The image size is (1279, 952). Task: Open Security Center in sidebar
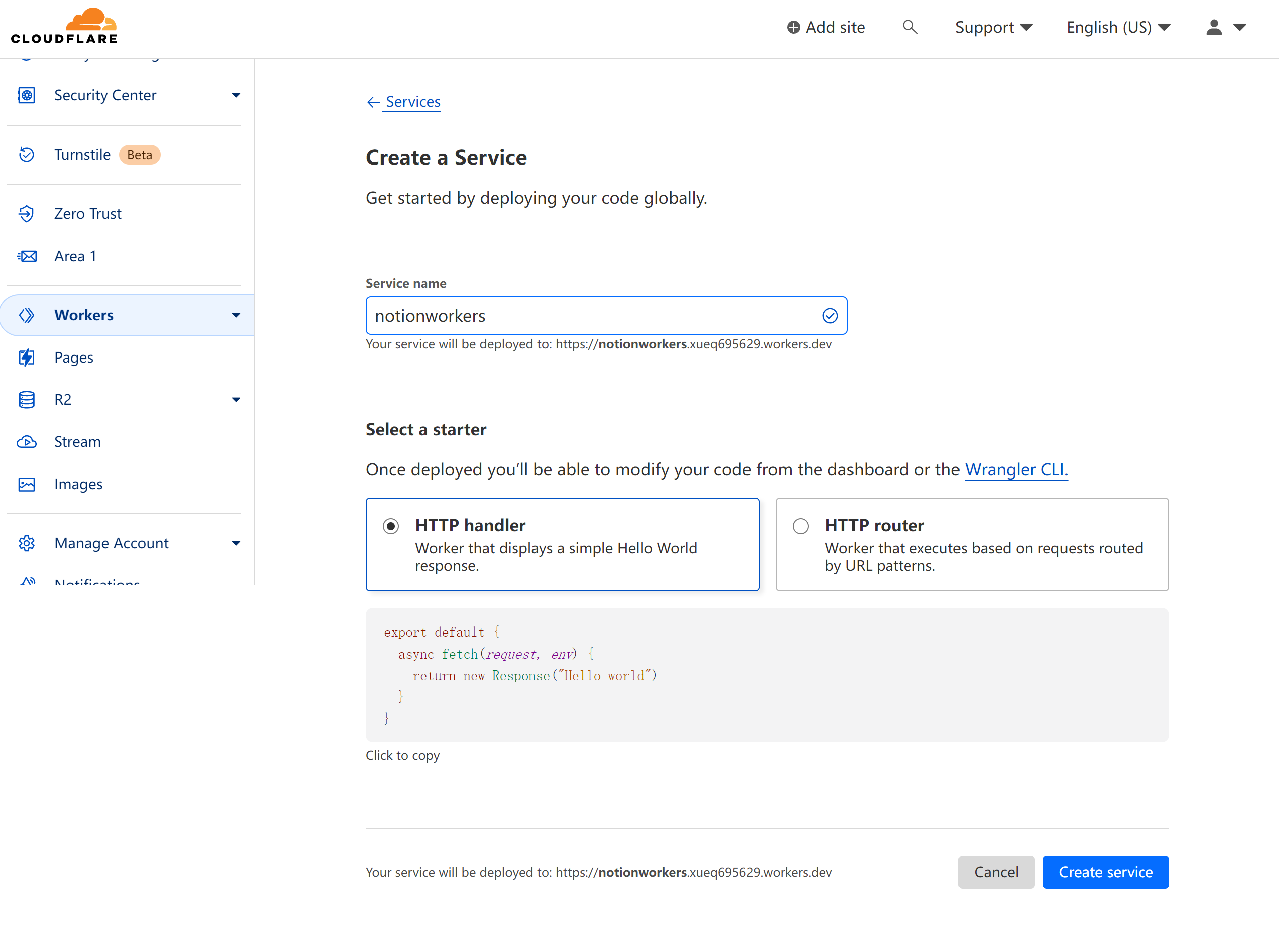(x=105, y=95)
